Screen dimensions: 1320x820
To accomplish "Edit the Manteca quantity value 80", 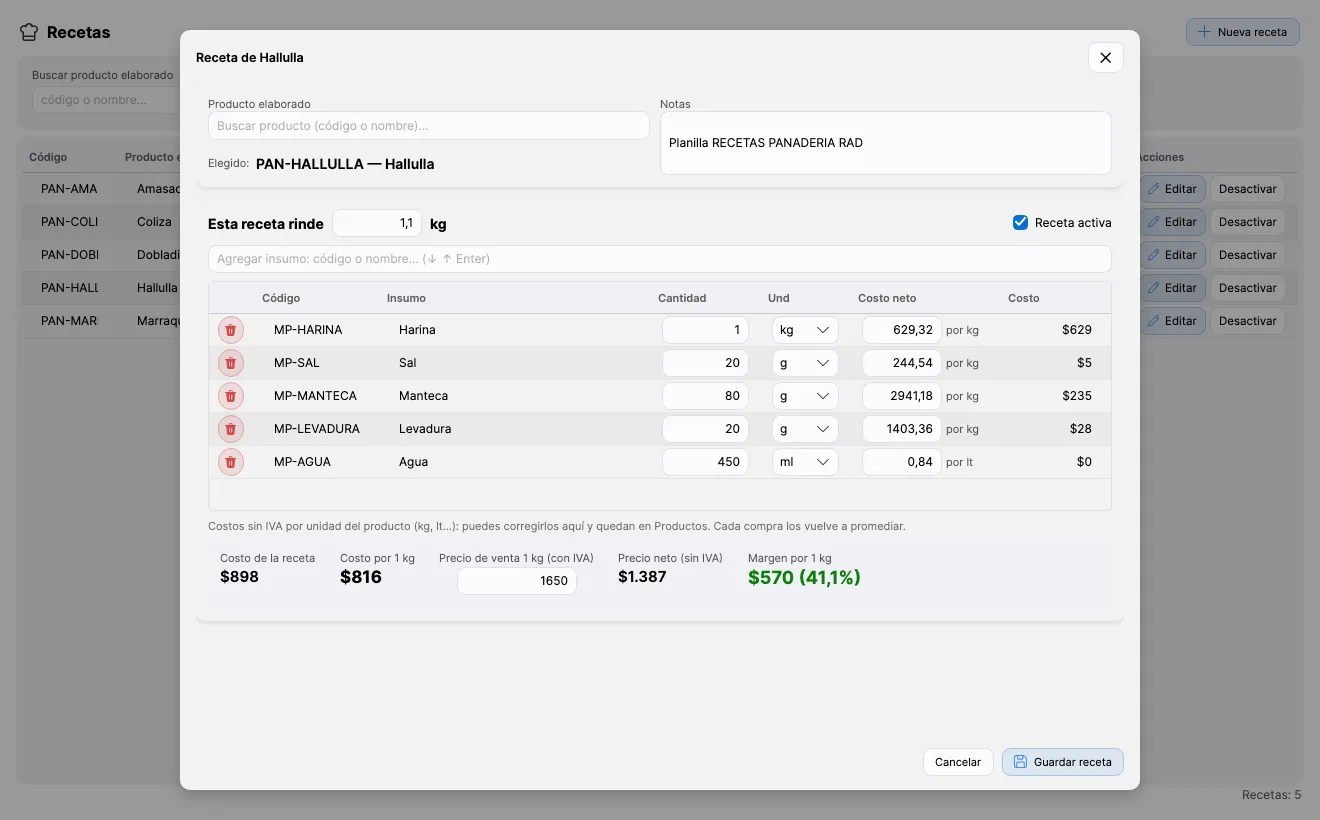I will coord(705,396).
